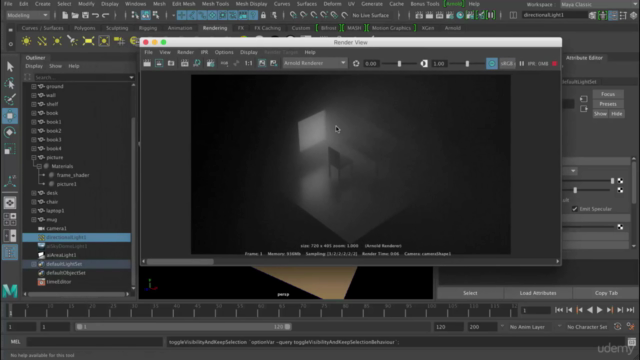Open Script Editor icon at bottom right

pos(631,342)
